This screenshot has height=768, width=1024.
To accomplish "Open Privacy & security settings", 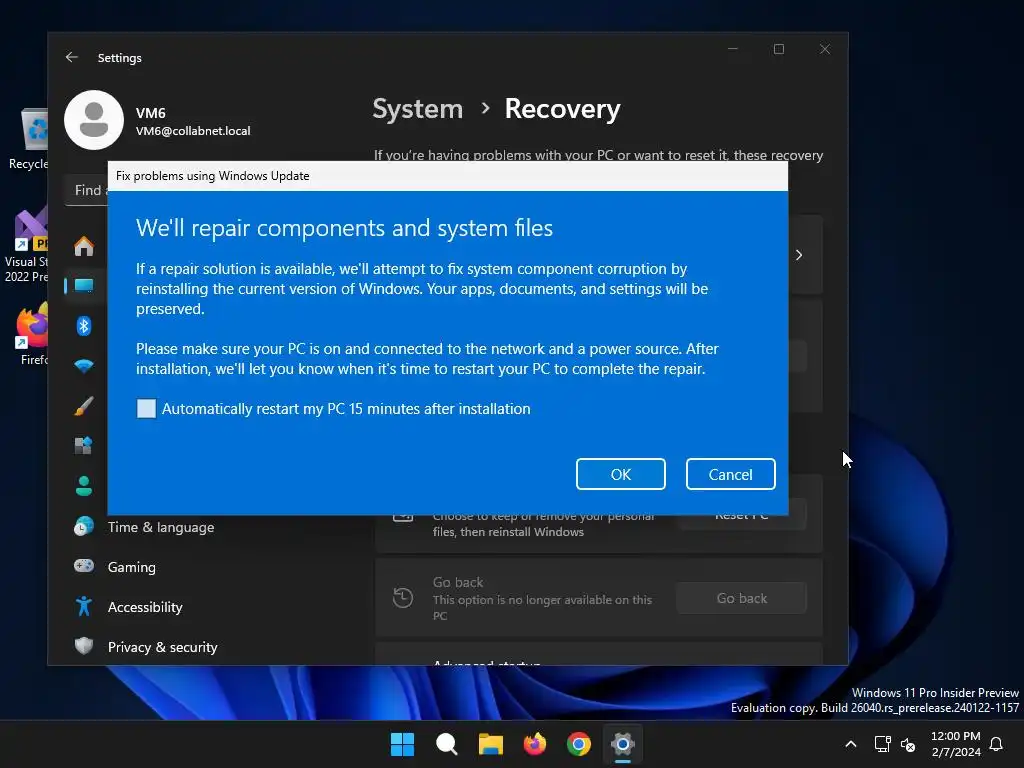I will pos(162,647).
